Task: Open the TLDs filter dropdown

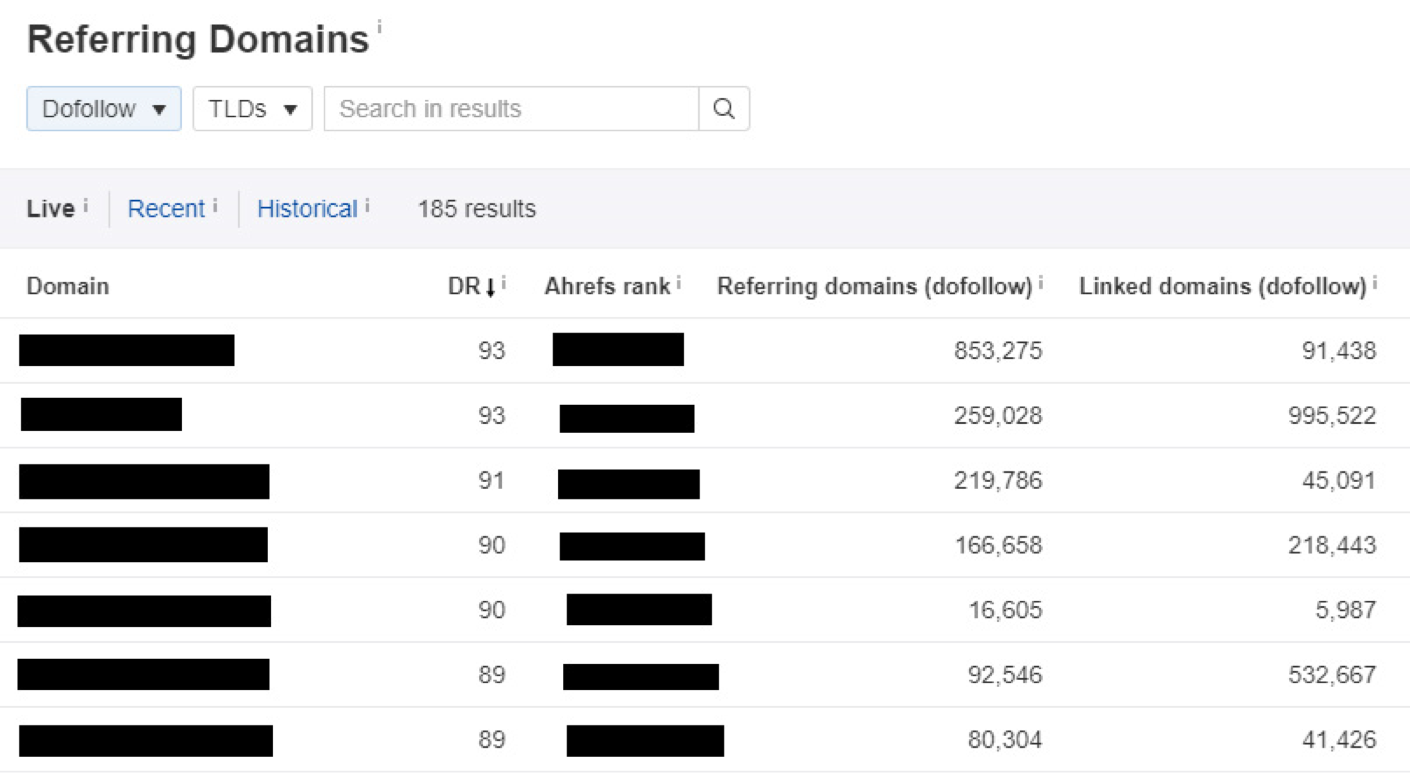Action: (x=253, y=109)
